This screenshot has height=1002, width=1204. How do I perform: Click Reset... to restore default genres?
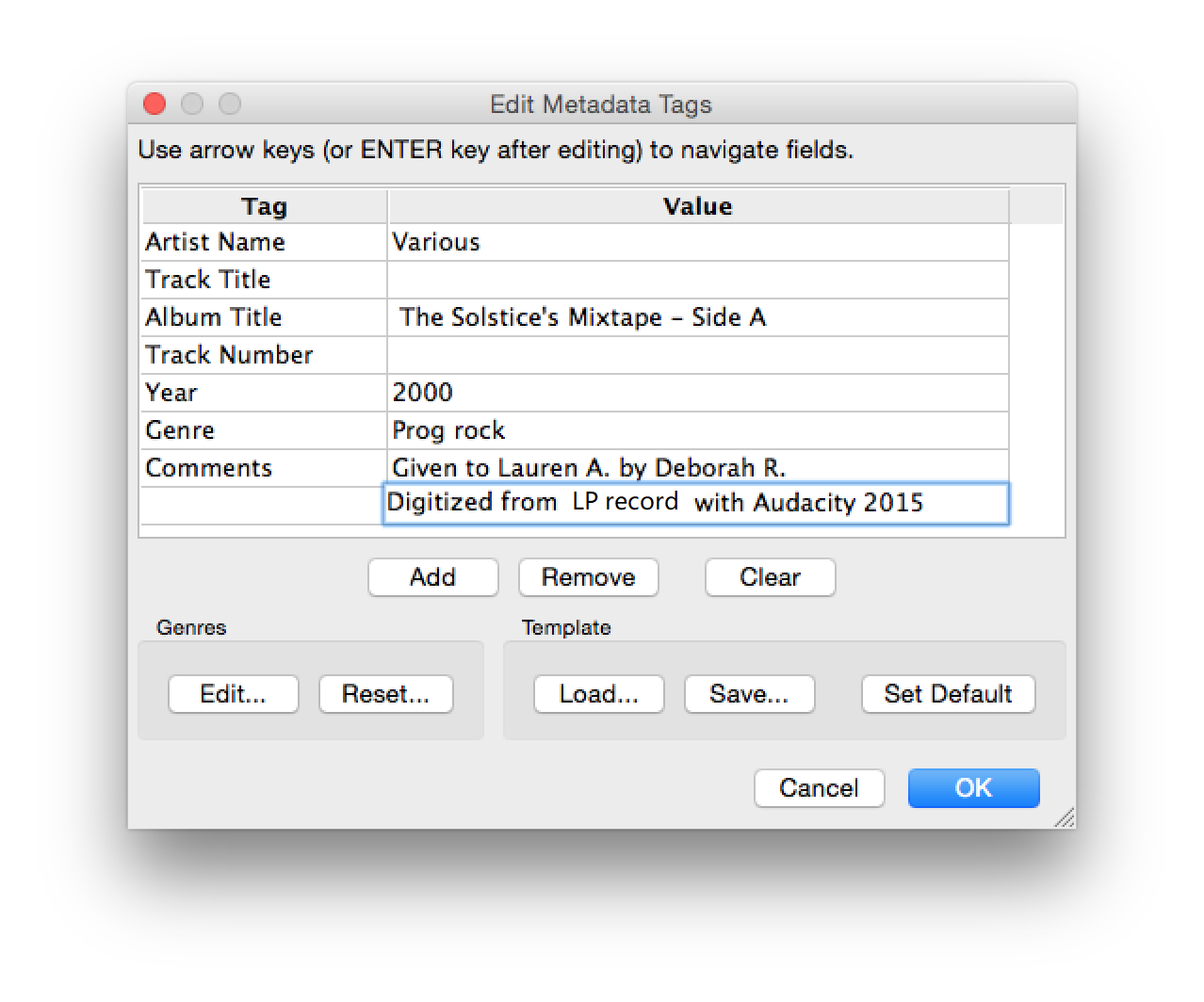tap(385, 694)
